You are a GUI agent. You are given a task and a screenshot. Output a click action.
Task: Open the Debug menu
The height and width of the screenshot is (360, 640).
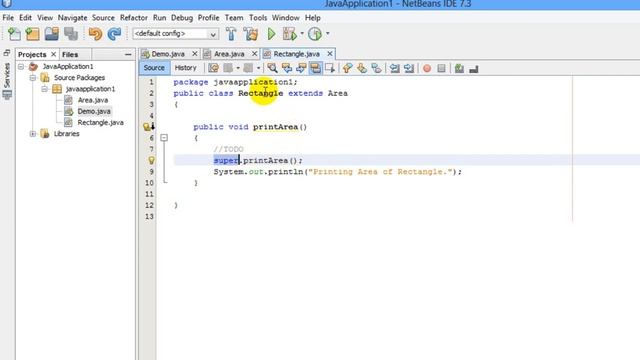(x=182, y=18)
